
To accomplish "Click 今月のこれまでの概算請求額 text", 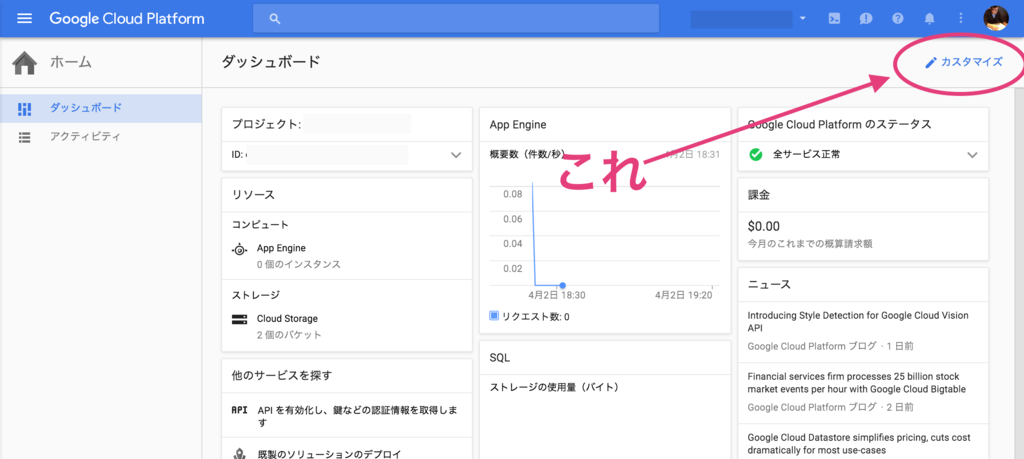I will point(810,244).
